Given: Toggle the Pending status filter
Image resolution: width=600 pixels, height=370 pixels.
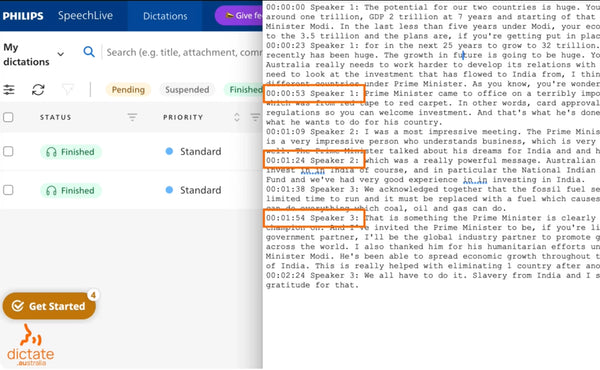Looking at the screenshot, I should click(x=128, y=90).
